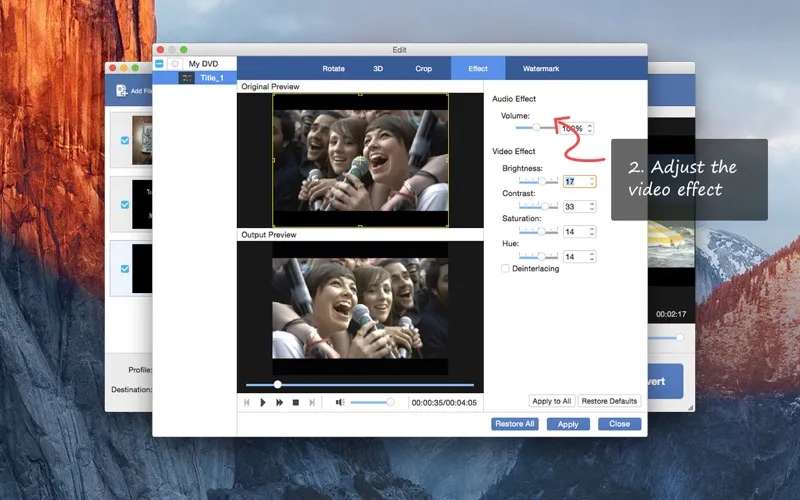Click the Title_1 film thumbnail icon

(186, 78)
